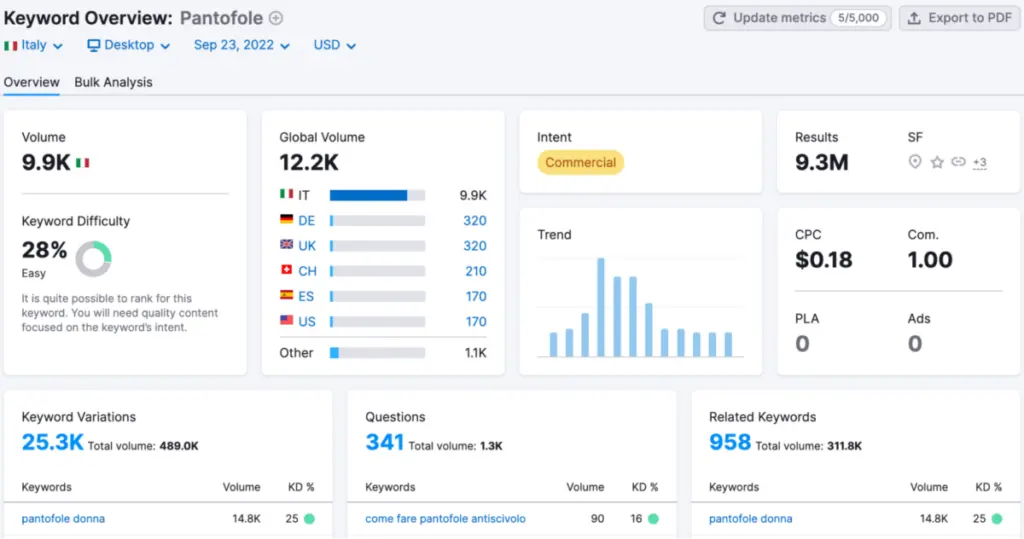Switch to the Bulk Analysis tab
The height and width of the screenshot is (539, 1024).
(113, 82)
